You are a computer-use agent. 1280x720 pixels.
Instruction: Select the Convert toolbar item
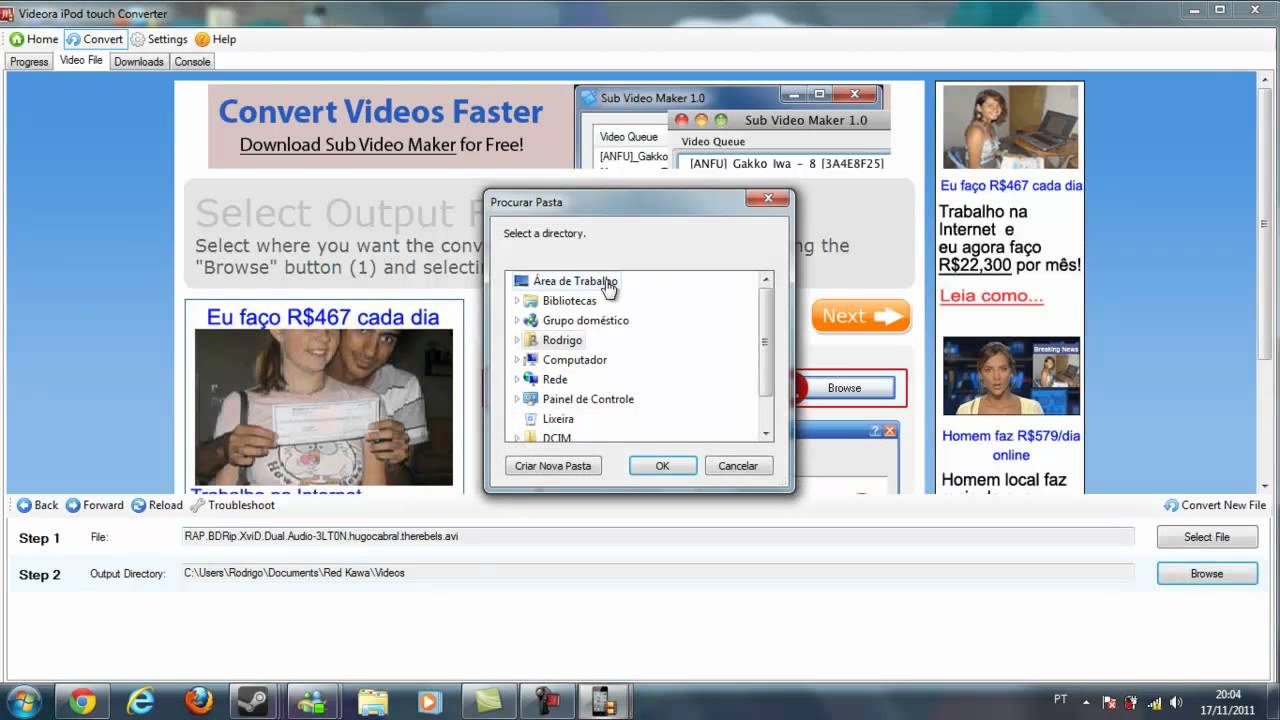coord(94,39)
